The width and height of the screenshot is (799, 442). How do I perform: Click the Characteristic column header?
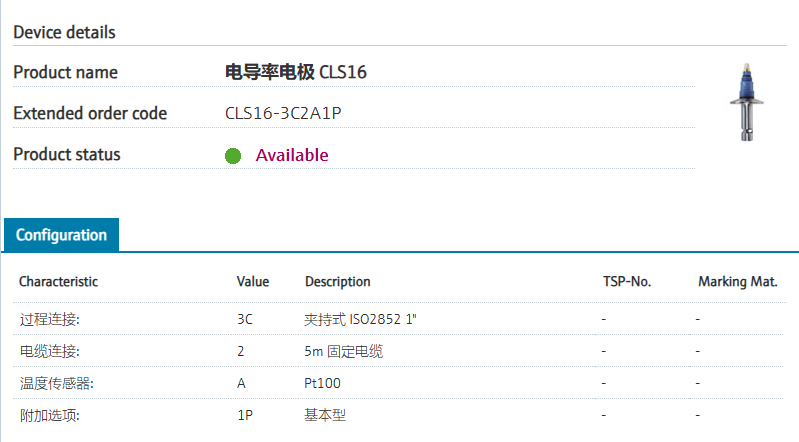pos(58,282)
